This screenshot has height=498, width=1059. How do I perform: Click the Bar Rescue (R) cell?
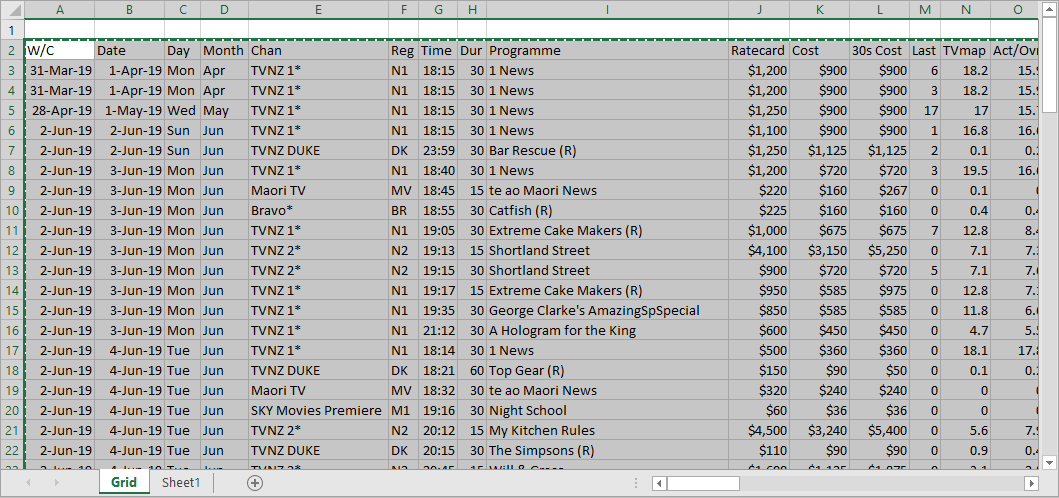pyautogui.click(x=607, y=150)
